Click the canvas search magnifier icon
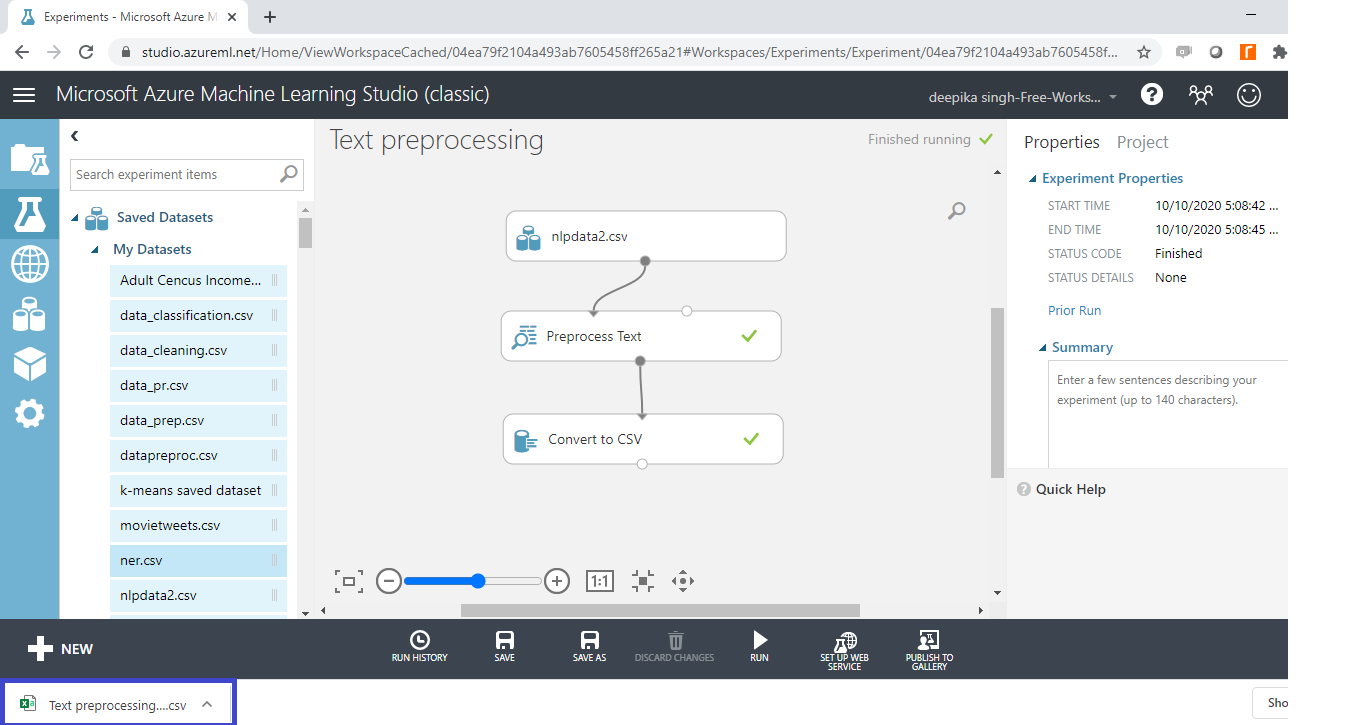Viewport: 1360px width, 725px height. click(x=957, y=210)
